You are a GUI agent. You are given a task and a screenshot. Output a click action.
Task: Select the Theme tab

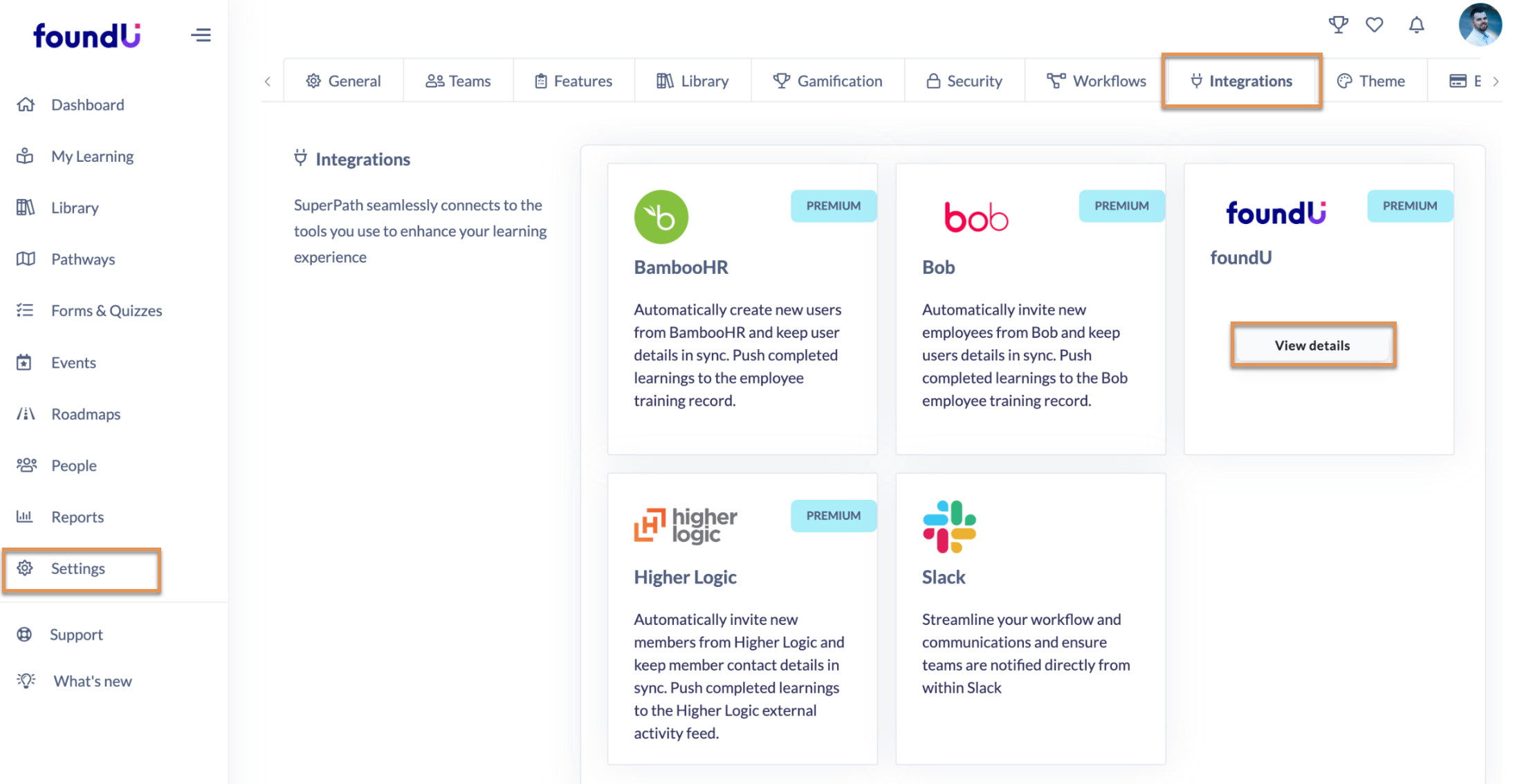1370,81
